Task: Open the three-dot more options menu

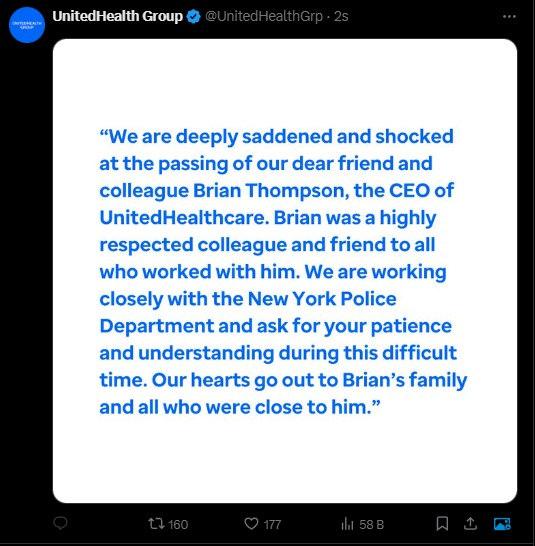Action: (509, 16)
